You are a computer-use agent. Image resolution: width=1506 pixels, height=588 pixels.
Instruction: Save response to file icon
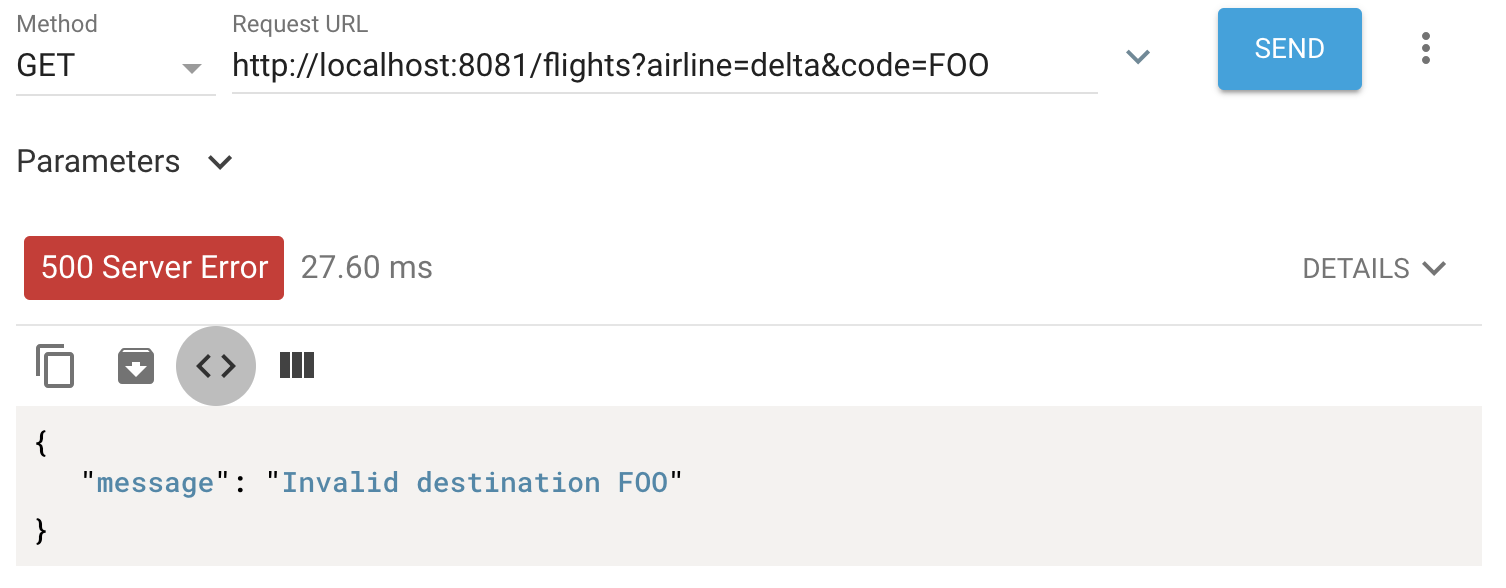point(136,366)
